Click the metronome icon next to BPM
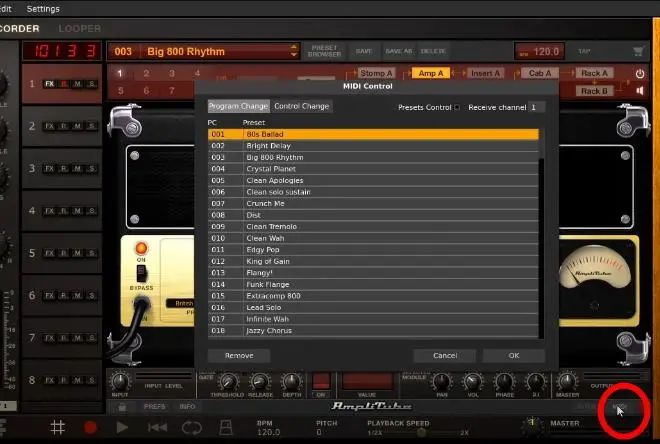Image resolution: width=660 pixels, height=444 pixels. [226, 428]
